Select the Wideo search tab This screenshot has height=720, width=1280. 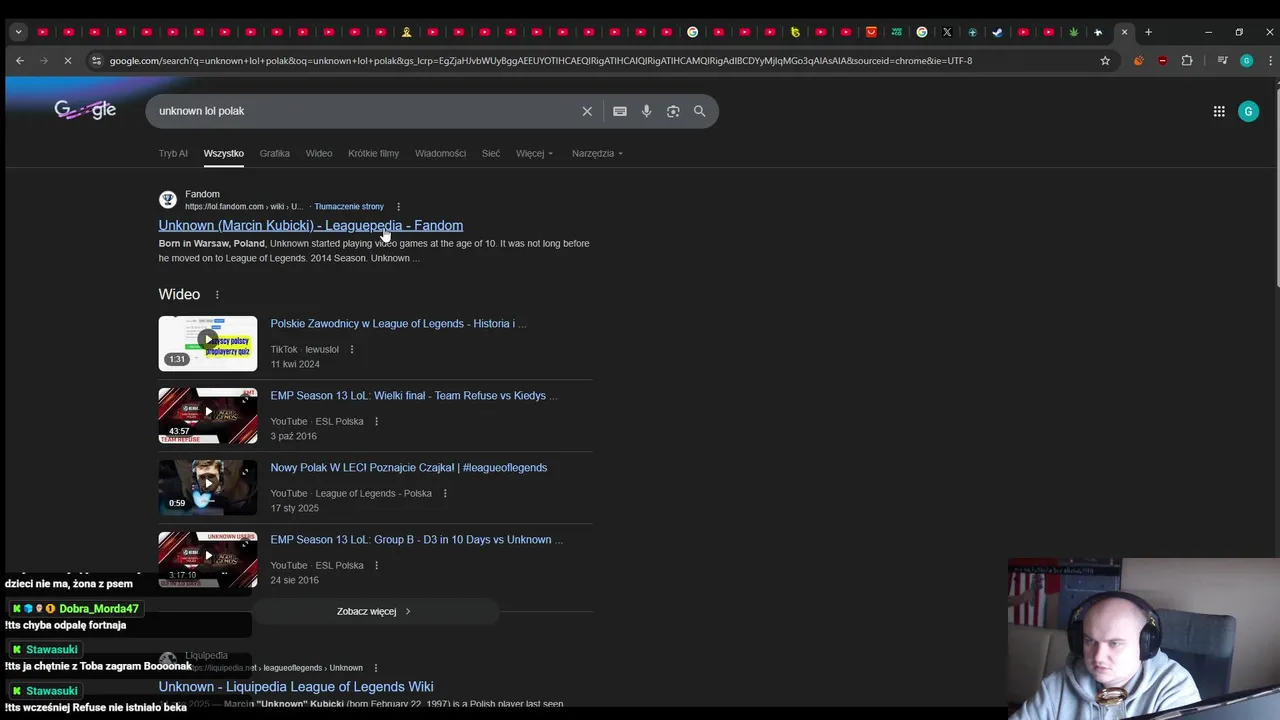pos(319,153)
